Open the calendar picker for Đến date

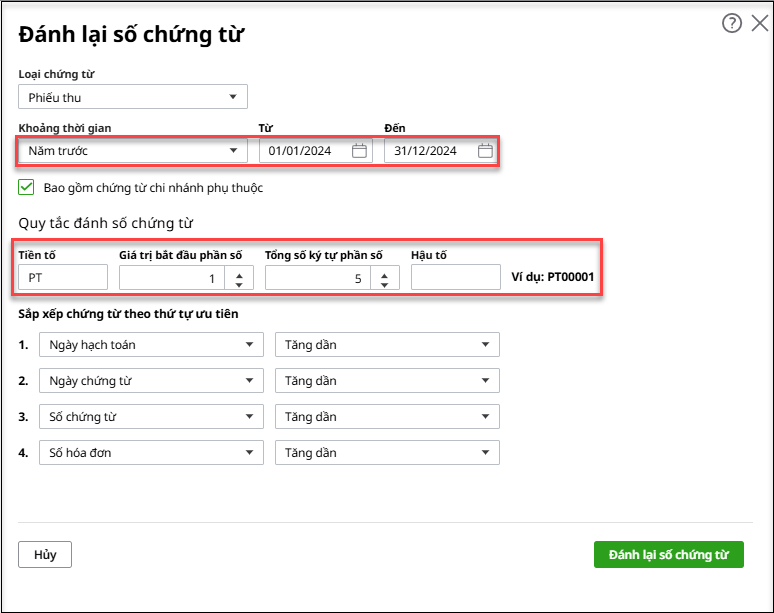[x=485, y=151]
